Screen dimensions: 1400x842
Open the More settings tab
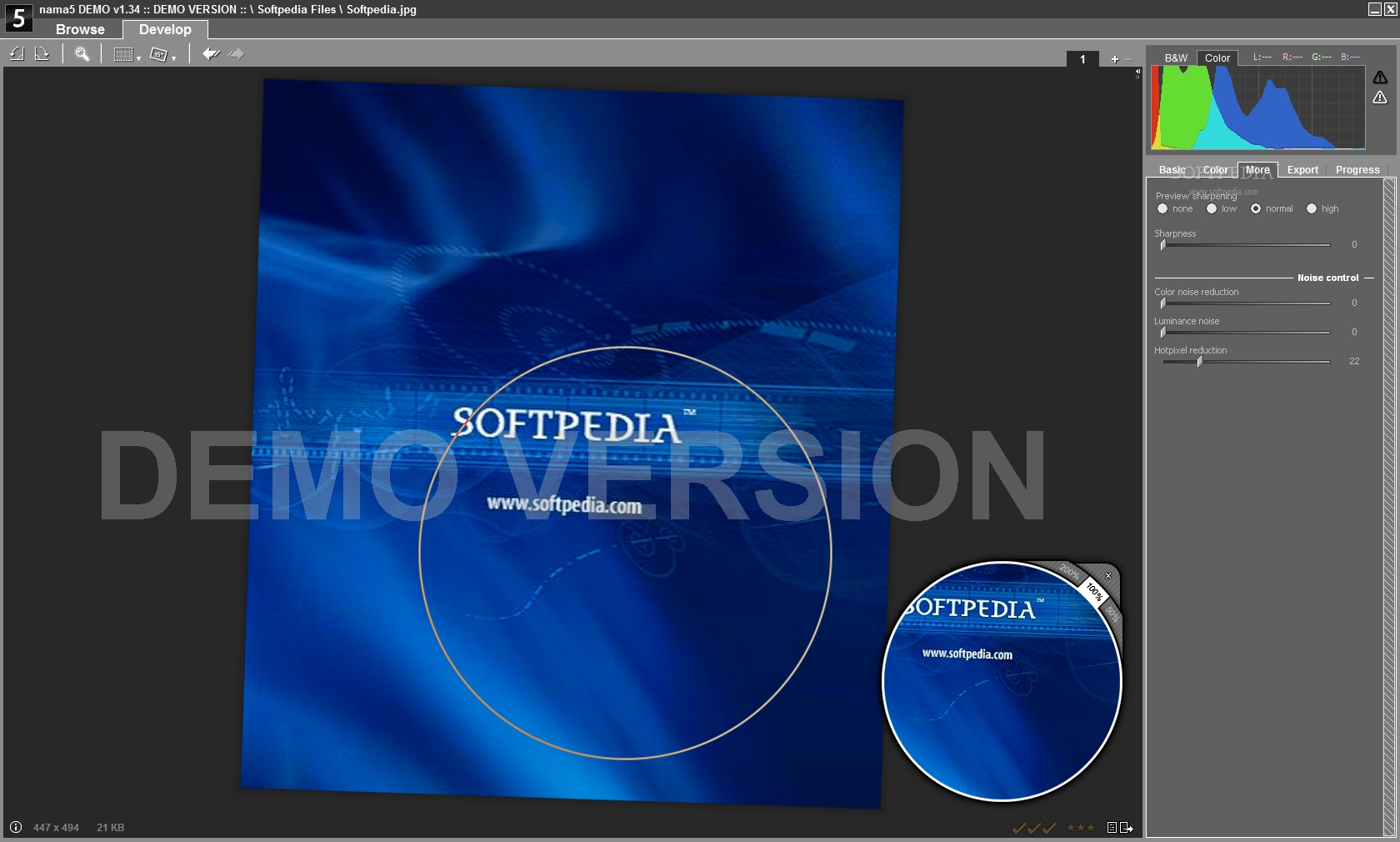pyautogui.click(x=1257, y=169)
